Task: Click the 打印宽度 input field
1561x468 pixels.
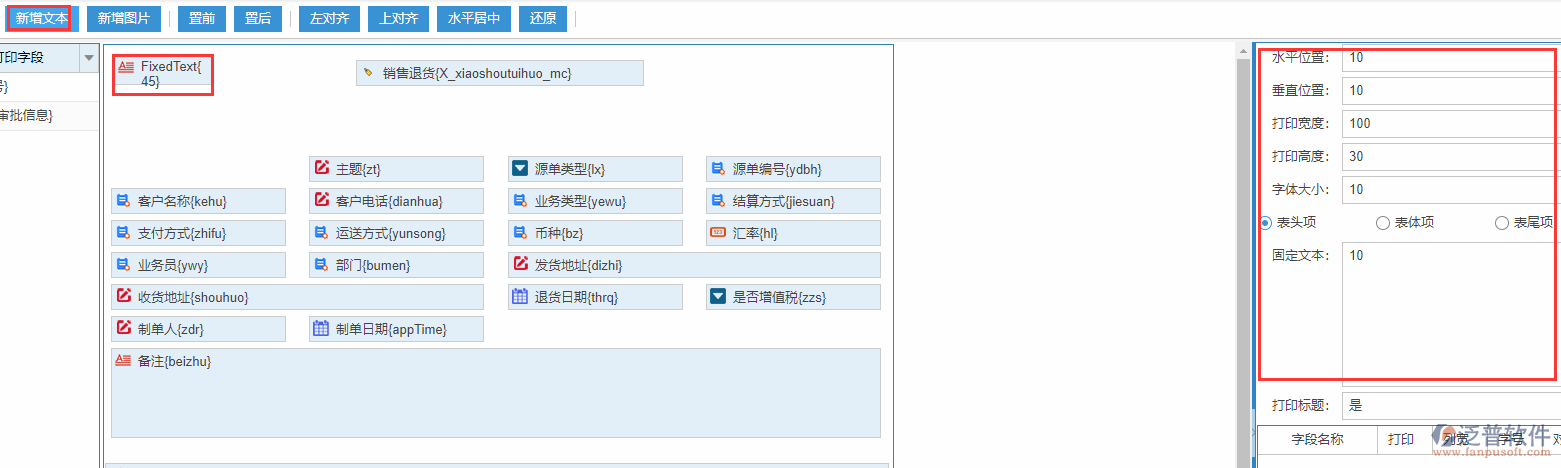Action: [x=1450, y=123]
